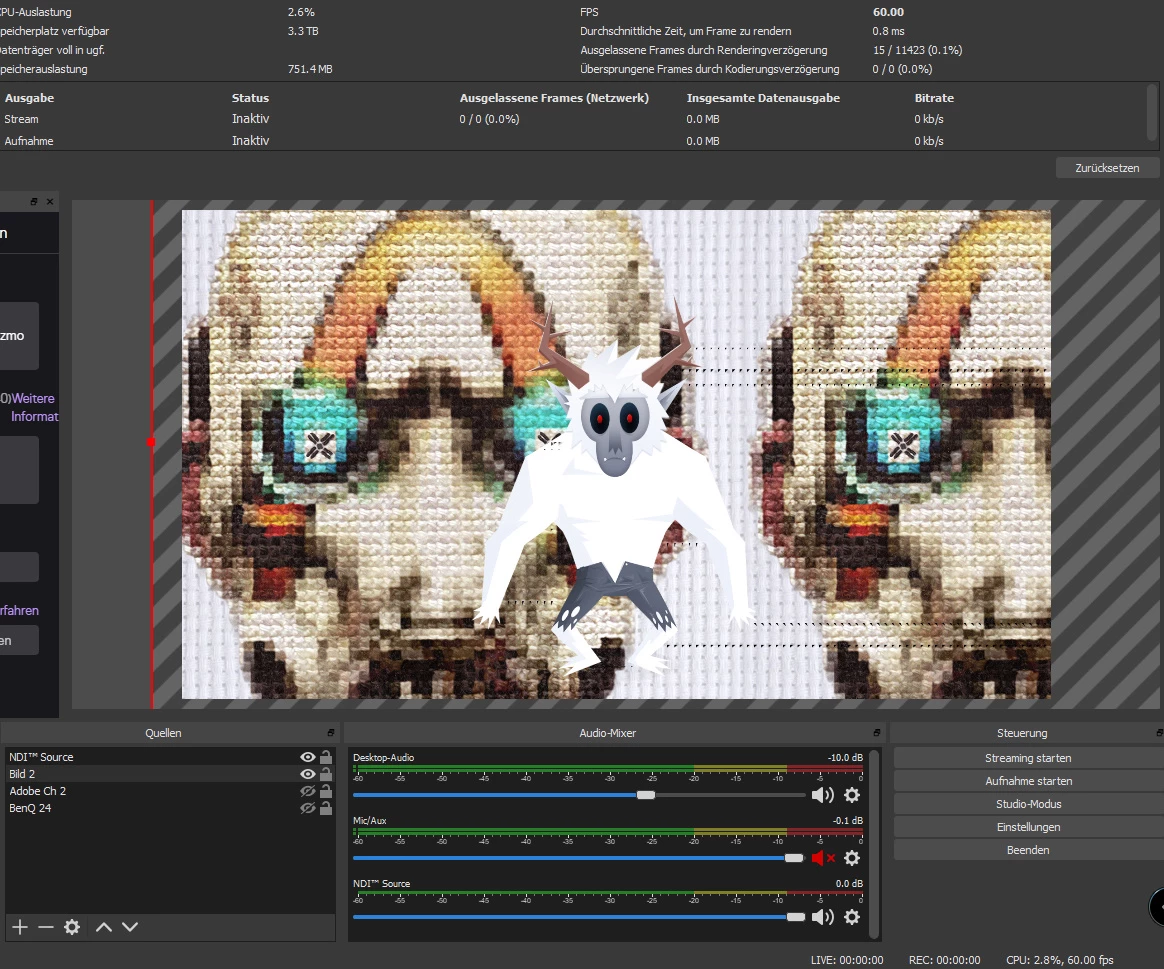
Task: Click LIVE: 00:00:00 in status bar
Action: 846,960
